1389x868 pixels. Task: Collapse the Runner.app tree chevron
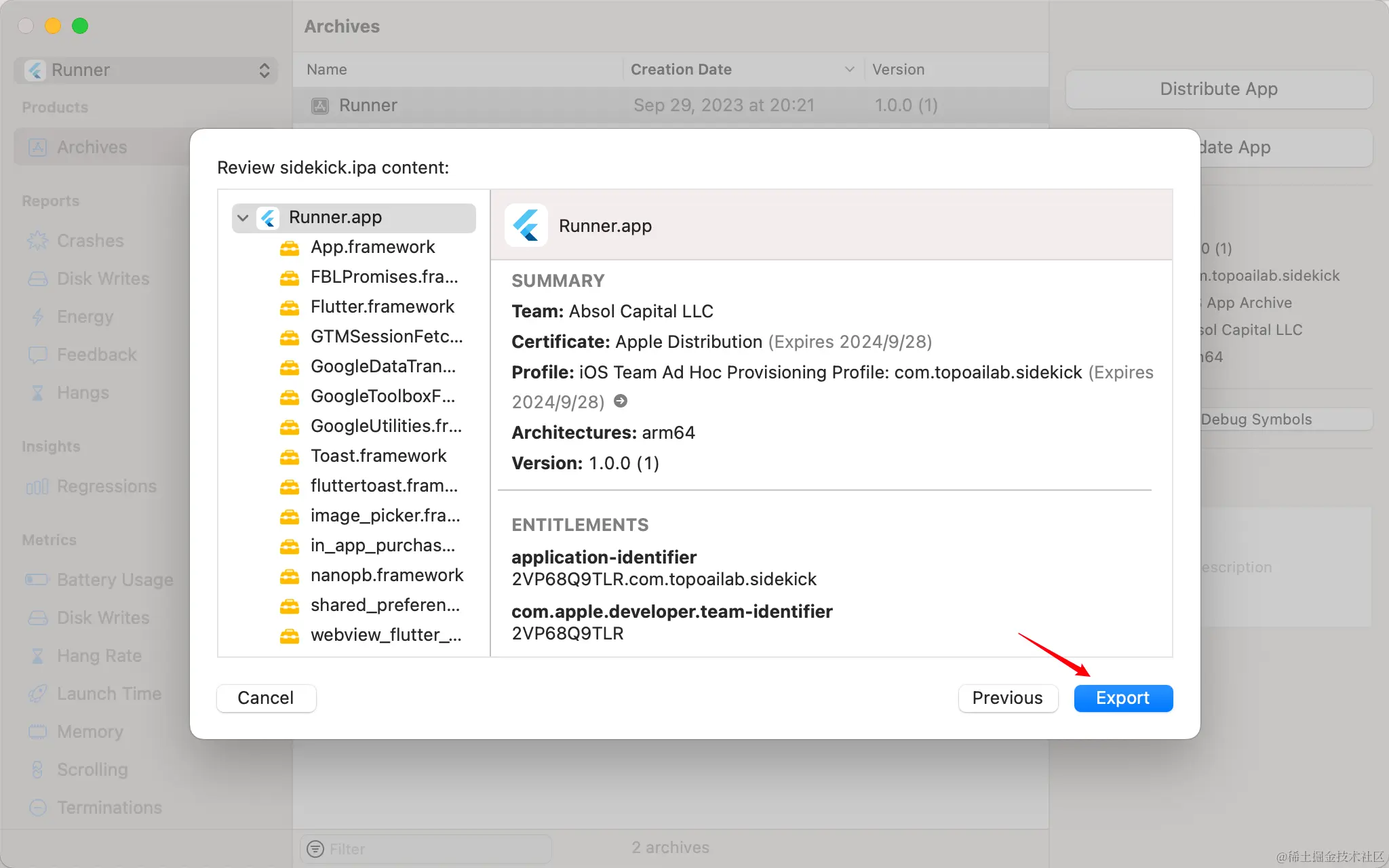click(x=243, y=218)
